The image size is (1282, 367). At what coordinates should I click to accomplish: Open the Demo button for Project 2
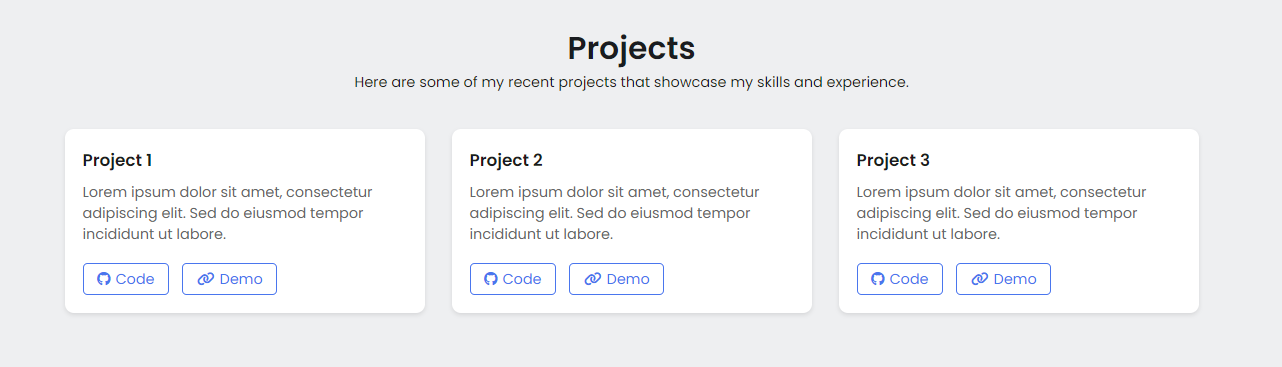coord(616,279)
